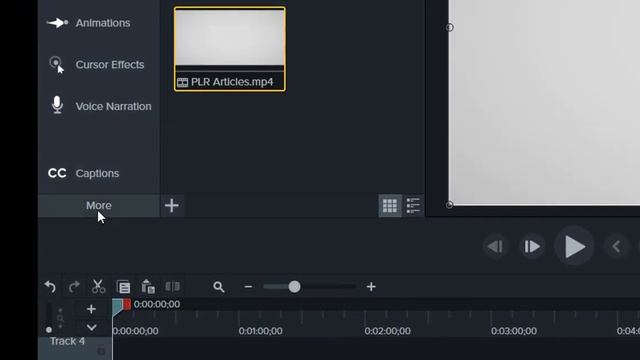Click the plus icon to import media
Image resolution: width=640 pixels, height=360 pixels.
(x=172, y=205)
